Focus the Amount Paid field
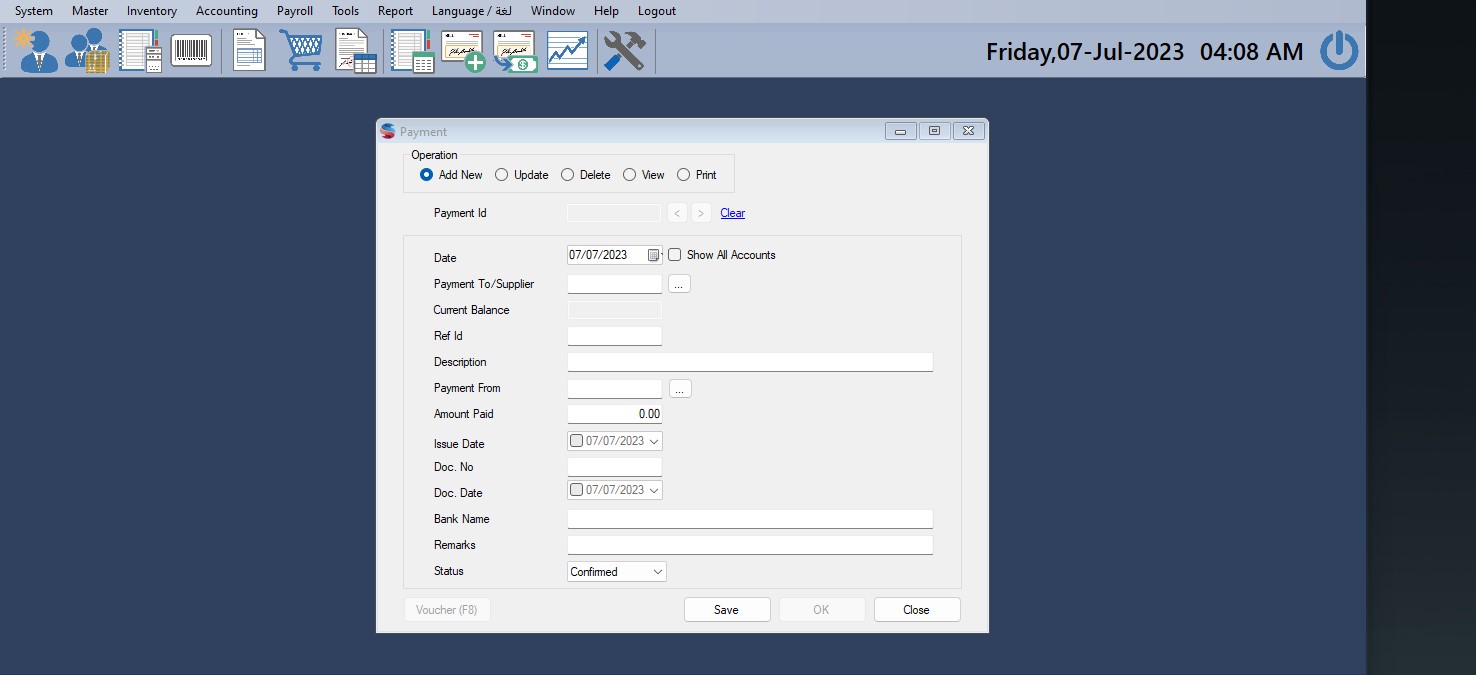The height and width of the screenshot is (675, 1476). coord(615,414)
